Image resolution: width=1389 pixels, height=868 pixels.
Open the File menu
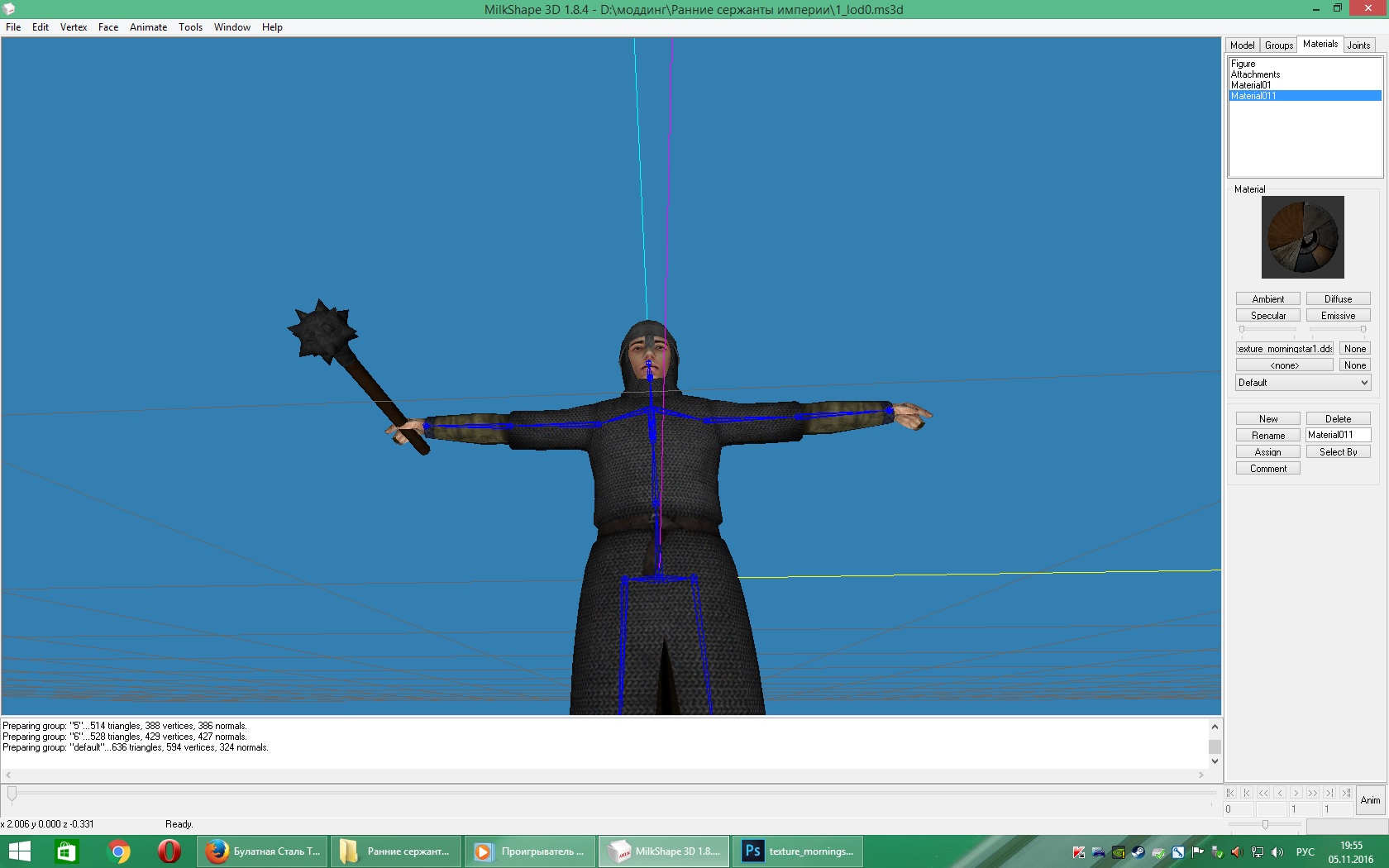click(13, 27)
